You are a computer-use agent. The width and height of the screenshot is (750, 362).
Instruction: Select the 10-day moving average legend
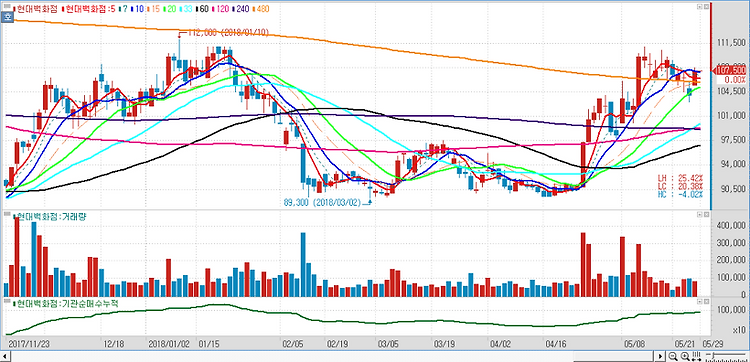[138, 9]
